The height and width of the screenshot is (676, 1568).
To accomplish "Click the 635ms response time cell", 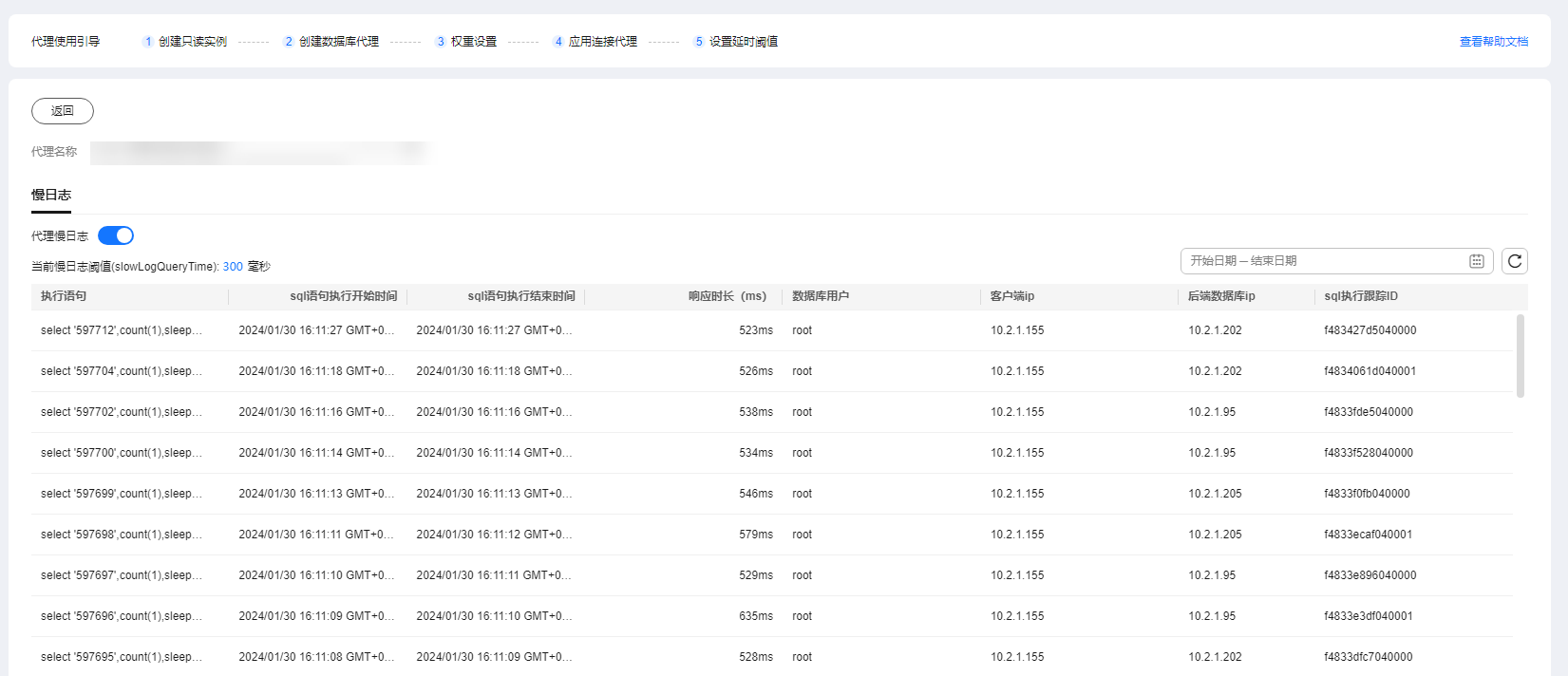I will 755,616.
